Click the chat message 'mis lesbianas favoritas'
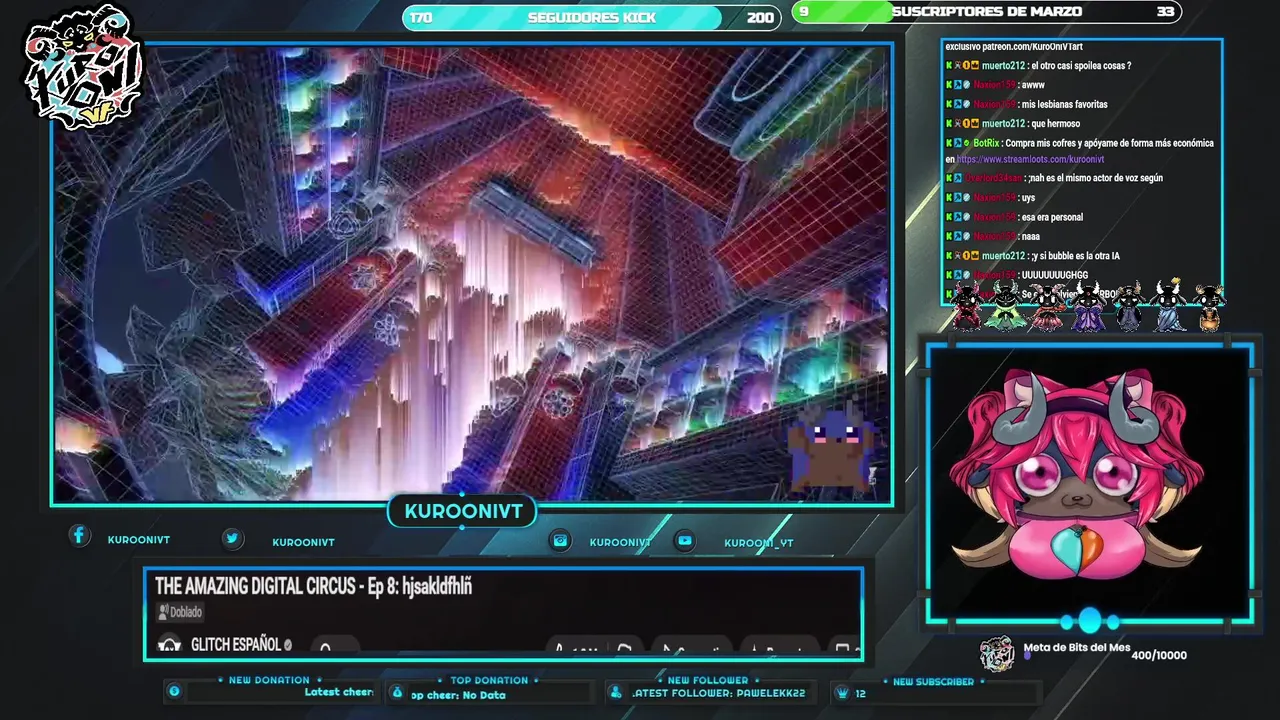Viewport: 1280px width, 720px height. click(x=1065, y=104)
